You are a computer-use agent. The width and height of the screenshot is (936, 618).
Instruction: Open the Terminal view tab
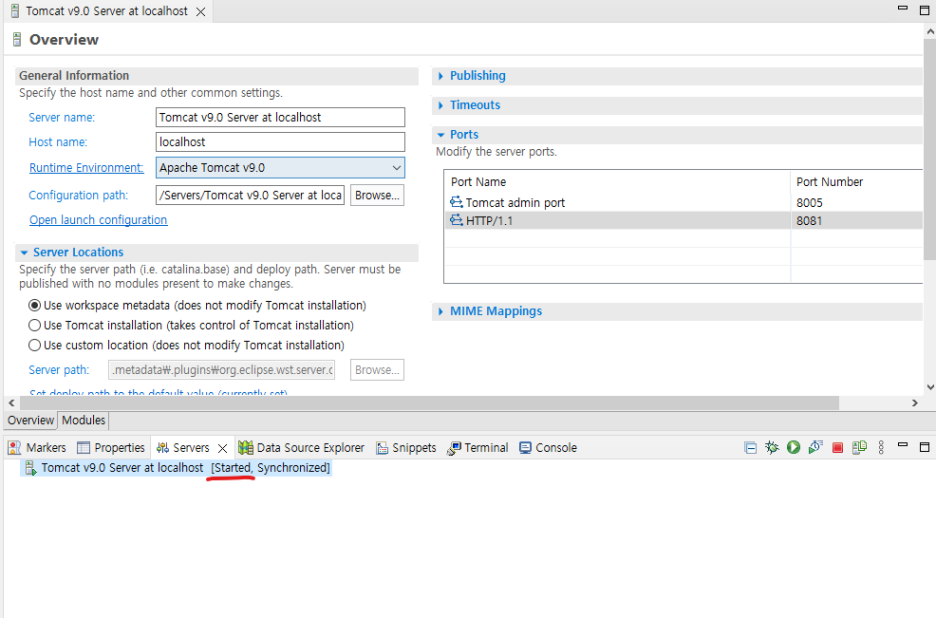[x=478, y=448]
